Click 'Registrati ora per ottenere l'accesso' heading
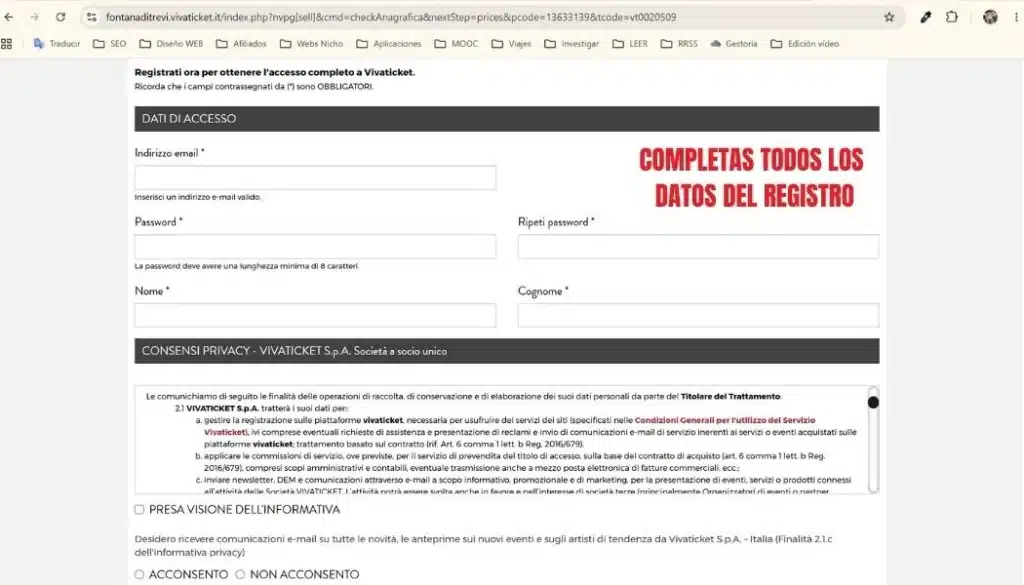 (275, 72)
